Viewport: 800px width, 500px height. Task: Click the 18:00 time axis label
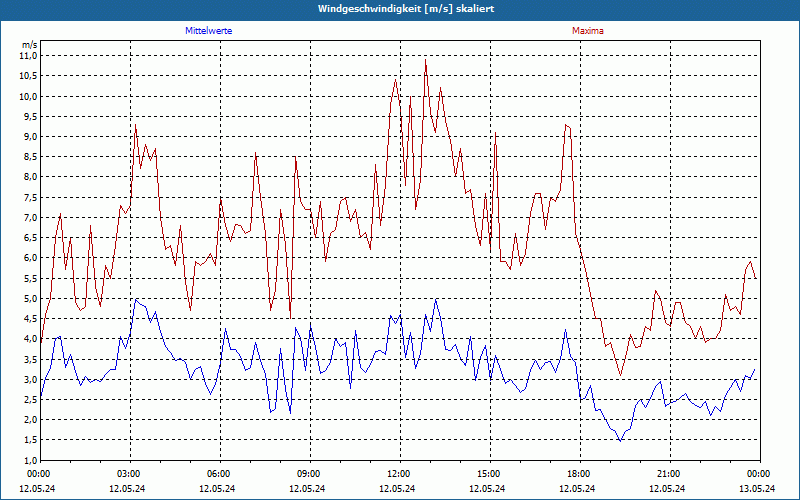(580, 474)
